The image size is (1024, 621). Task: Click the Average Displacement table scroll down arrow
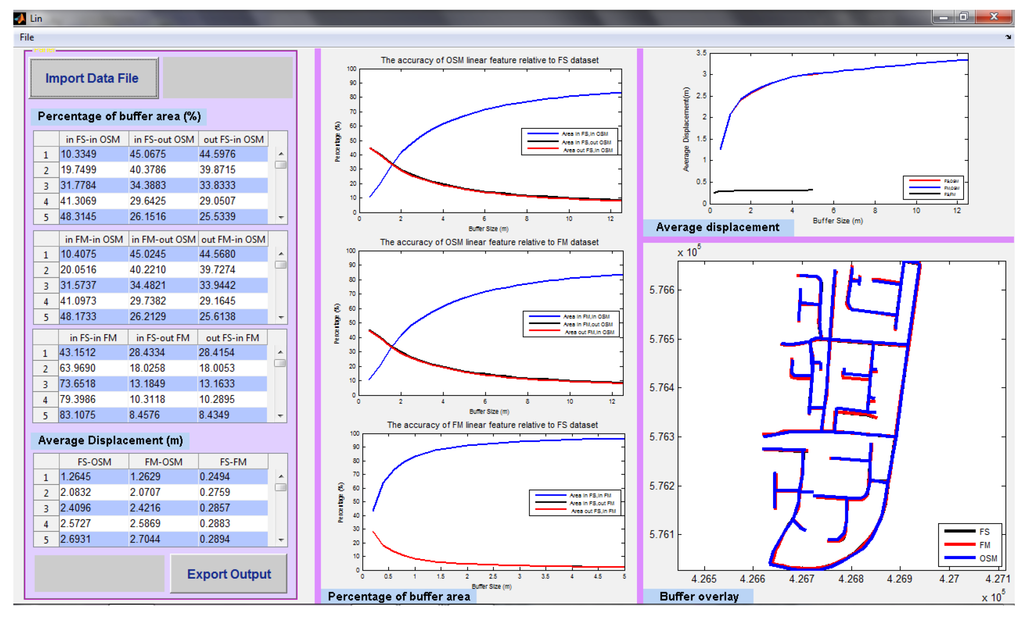pyautogui.click(x=281, y=540)
